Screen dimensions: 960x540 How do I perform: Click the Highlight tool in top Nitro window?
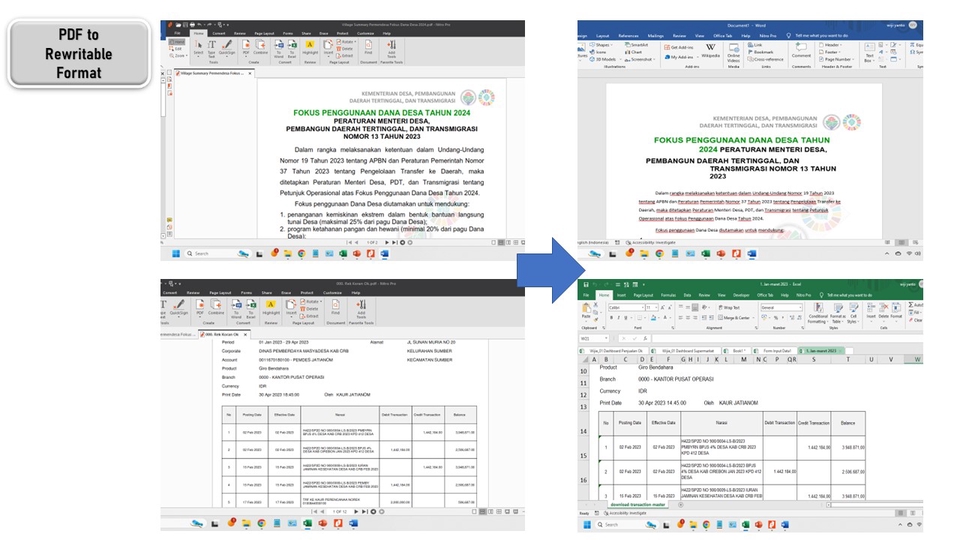pos(310,48)
